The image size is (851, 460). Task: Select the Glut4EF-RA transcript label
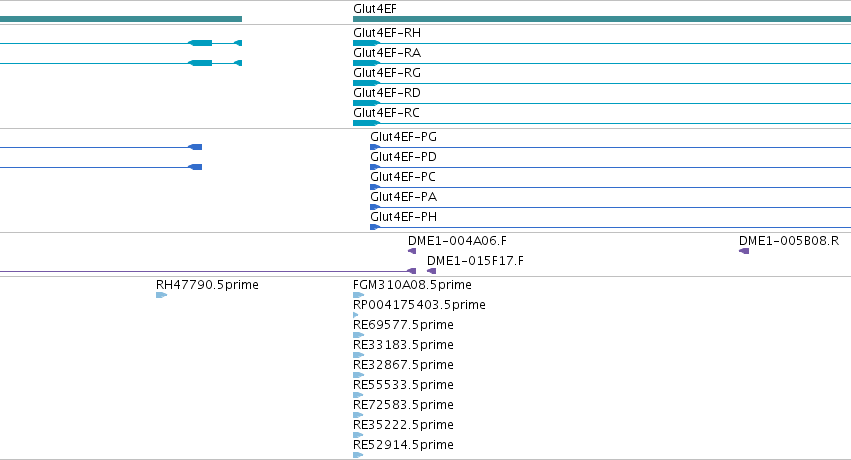point(386,53)
